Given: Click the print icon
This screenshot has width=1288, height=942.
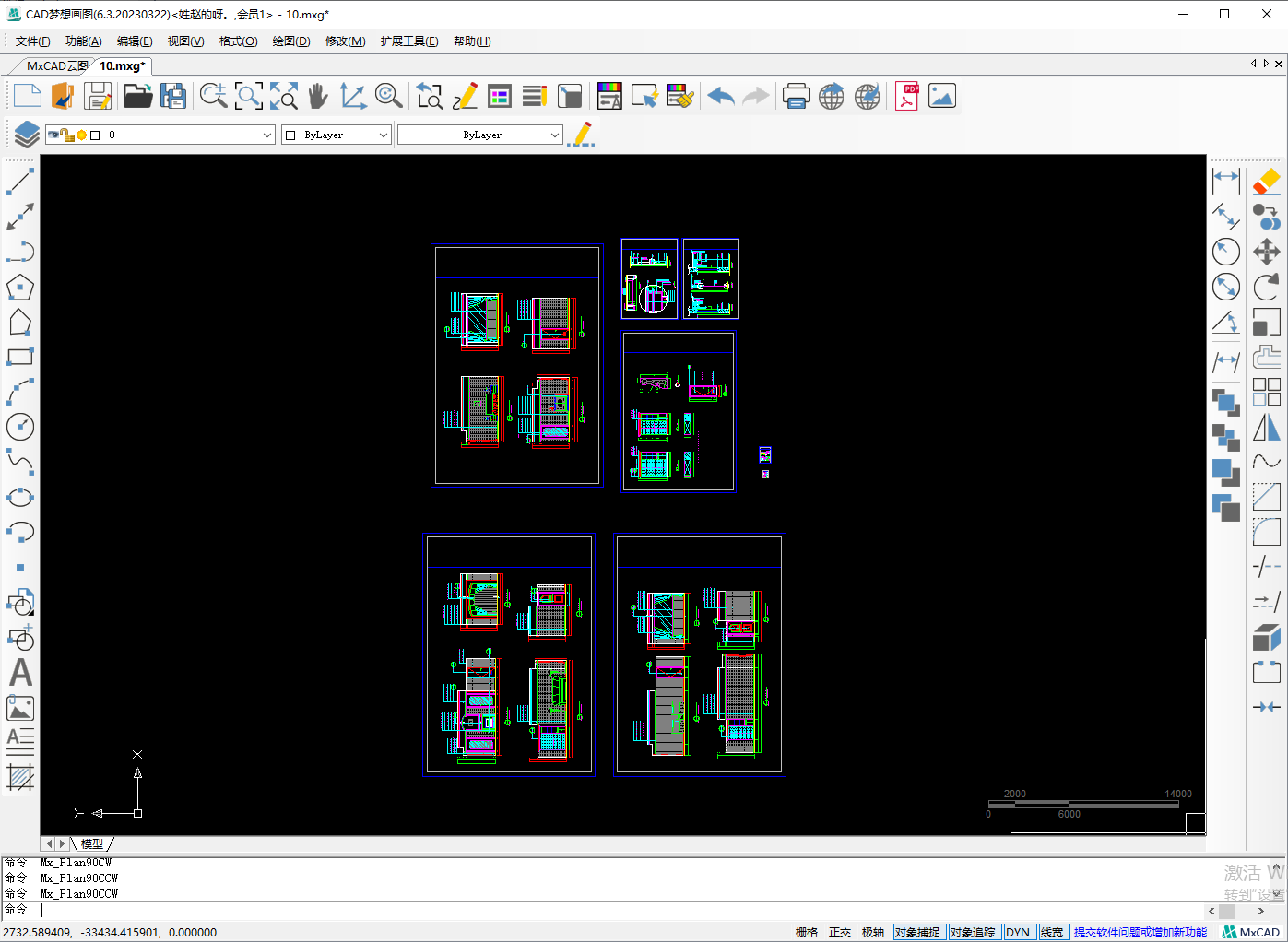Looking at the screenshot, I should pyautogui.click(x=796, y=96).
